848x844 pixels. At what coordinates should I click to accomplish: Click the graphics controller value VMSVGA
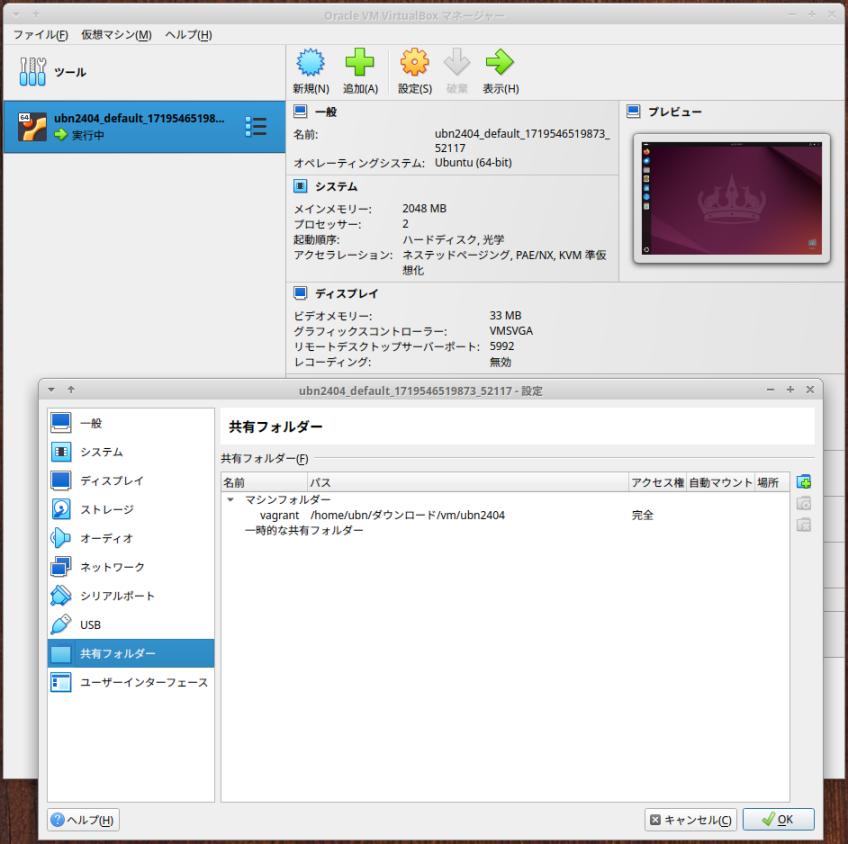pos(511,331)
